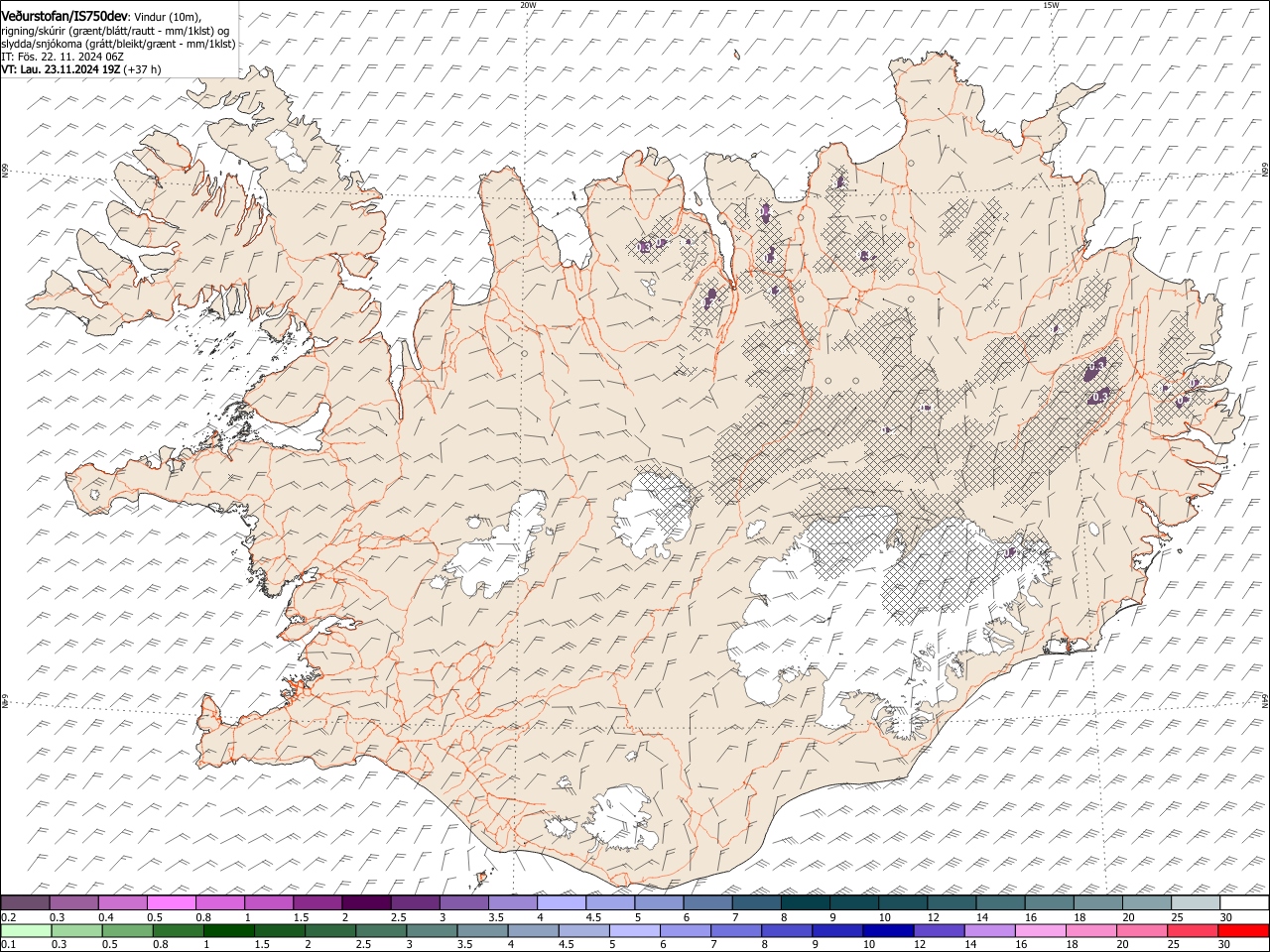This screenshot has width=1270, height=952.
Task: Click the 25 label under the green-red legend
Action: [1172, 944]
